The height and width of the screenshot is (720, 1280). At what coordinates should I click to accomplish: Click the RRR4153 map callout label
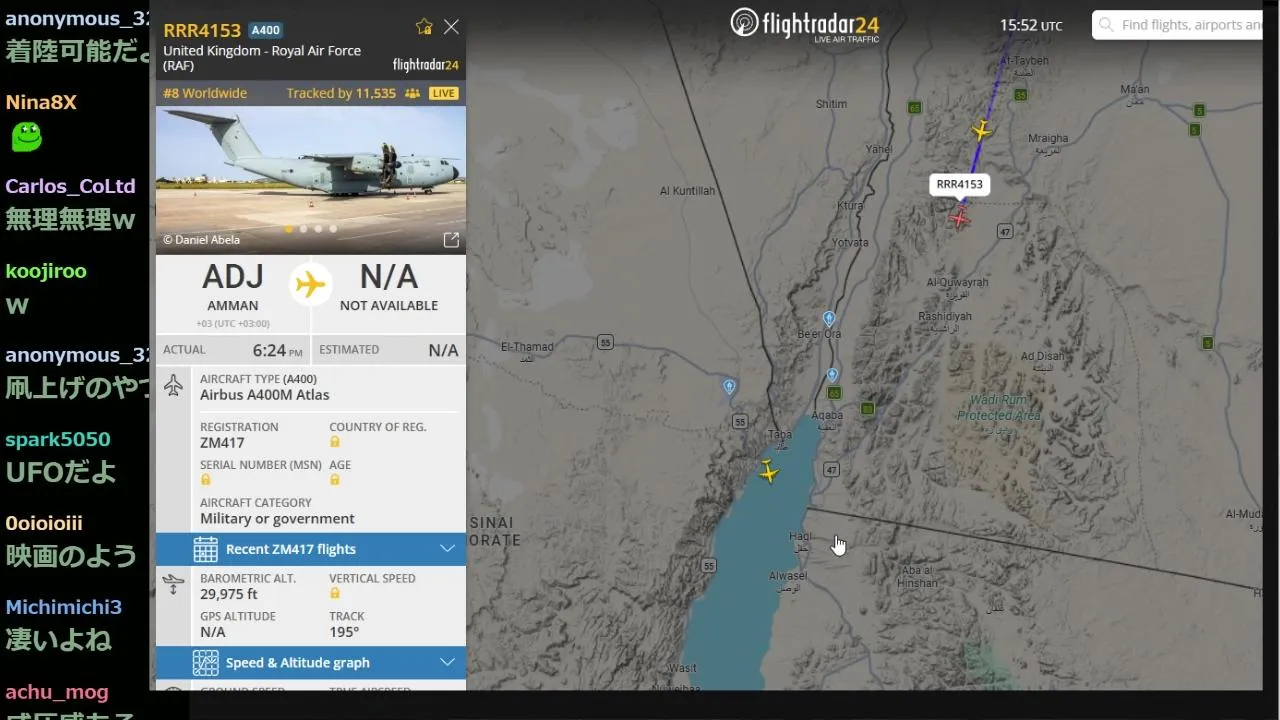[960, 184]
